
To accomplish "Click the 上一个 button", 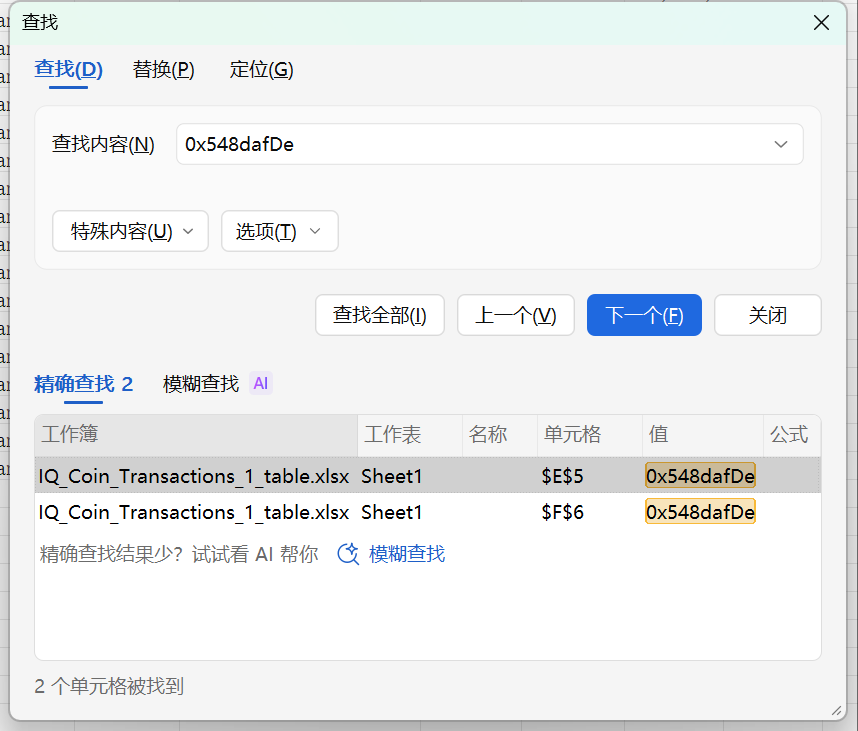I will point(515,315).
